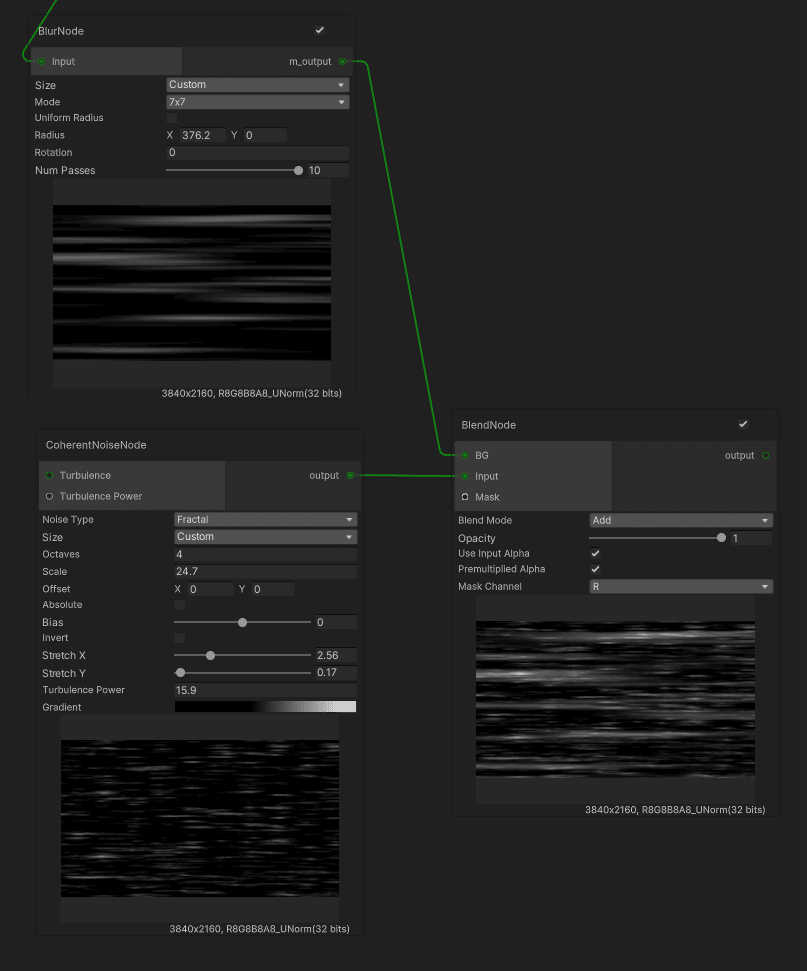Open Mask Channel R dropdown
807x971 pixels.
[x=681, y=586]
